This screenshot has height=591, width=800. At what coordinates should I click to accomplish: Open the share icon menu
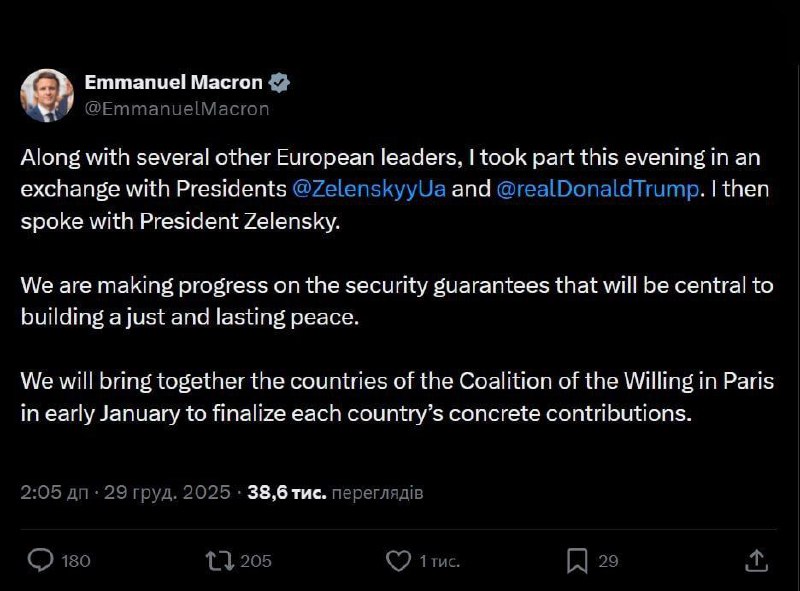[757, 560]
